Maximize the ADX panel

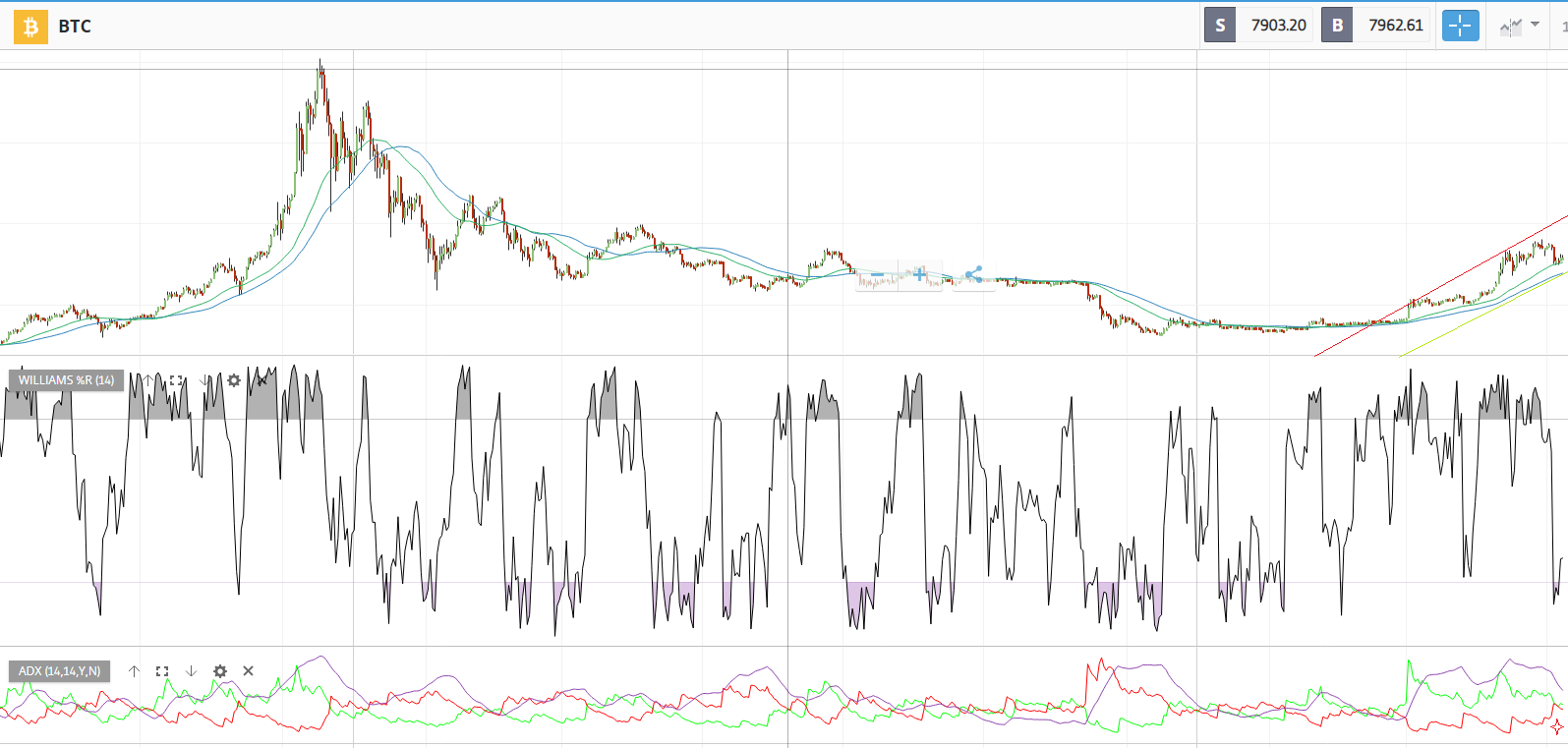pos(162,671)
